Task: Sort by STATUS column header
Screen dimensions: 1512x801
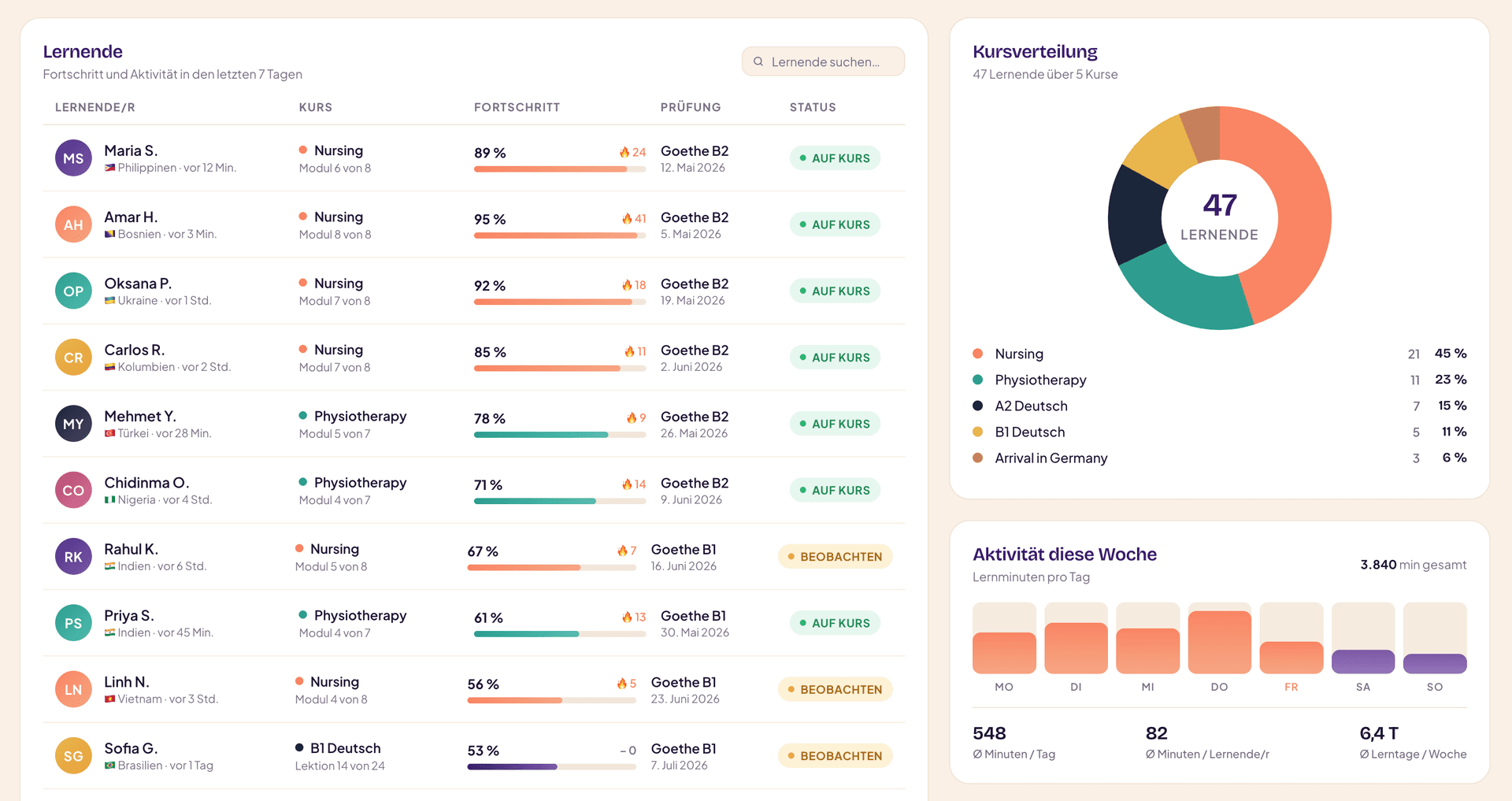Action: 813,107
